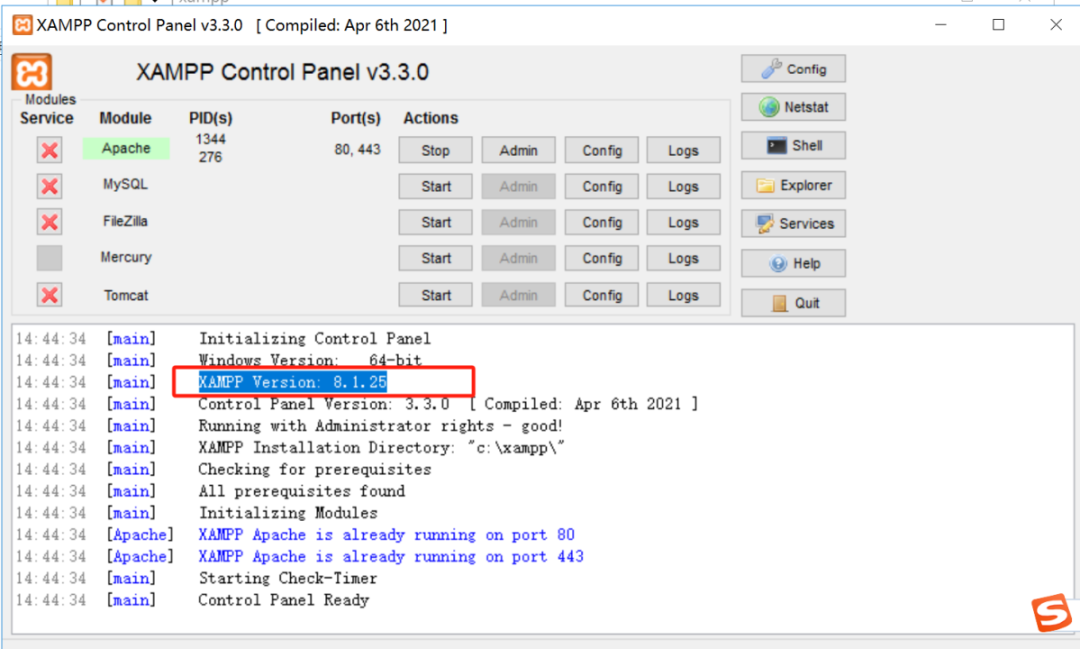
Task: Toggle Tomcat service install checkbox
Action: tap(50, 295)
